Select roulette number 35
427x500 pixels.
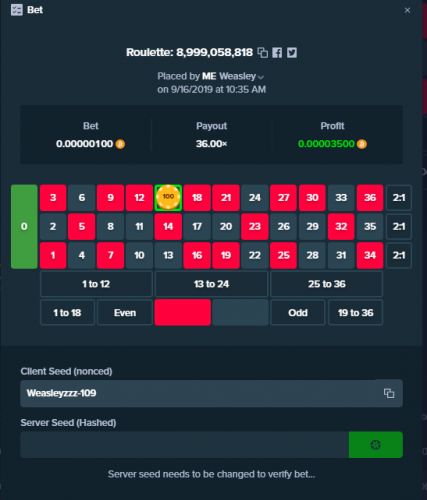click(370, 227)
